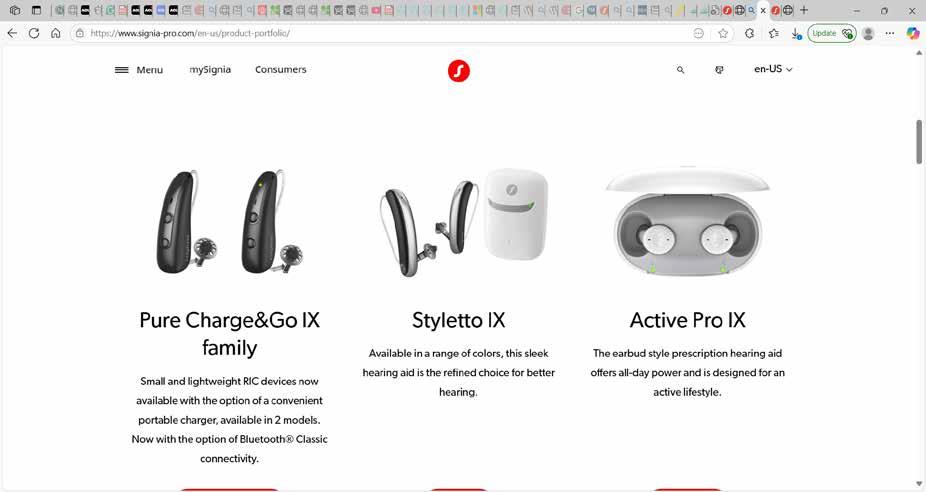Open the hamburger Menu icon
The height and width of the screenshot is (492, 926).
(x=122, y=70)
